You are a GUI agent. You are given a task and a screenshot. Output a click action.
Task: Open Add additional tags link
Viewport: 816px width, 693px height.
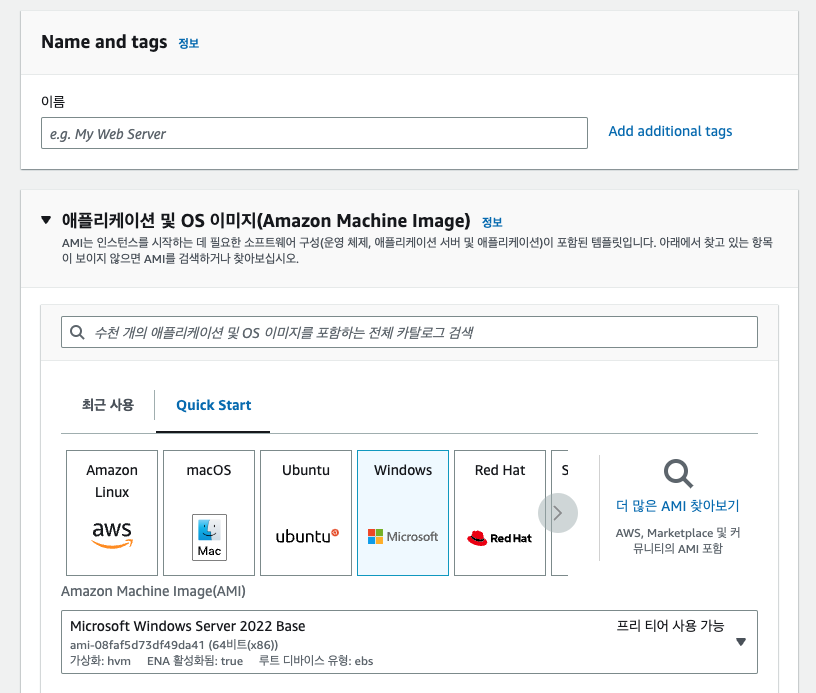click(x=670, y=131)
